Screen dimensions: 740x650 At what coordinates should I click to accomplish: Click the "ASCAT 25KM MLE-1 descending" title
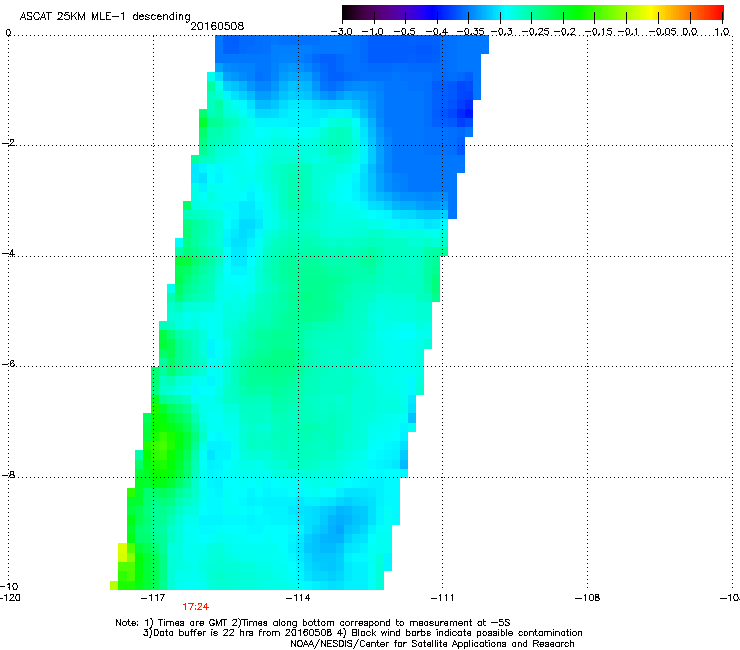click(105, 16)
